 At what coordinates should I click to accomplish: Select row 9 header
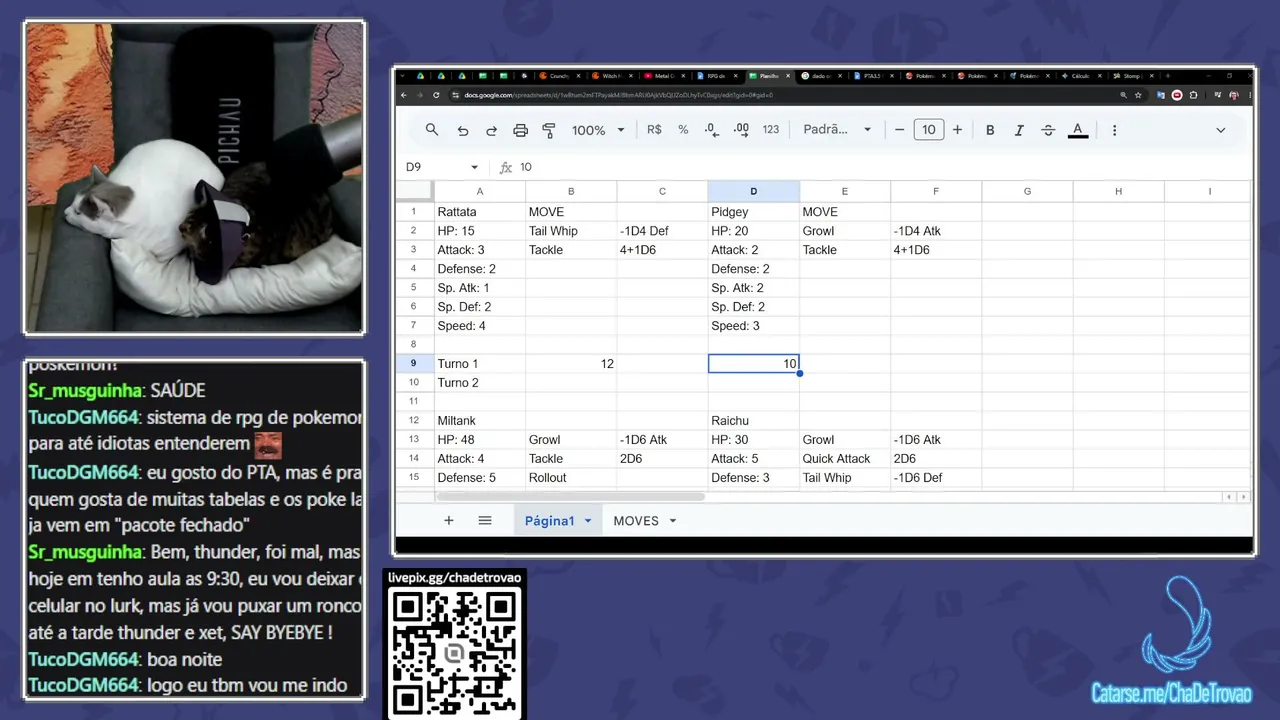tap(413, 364)
